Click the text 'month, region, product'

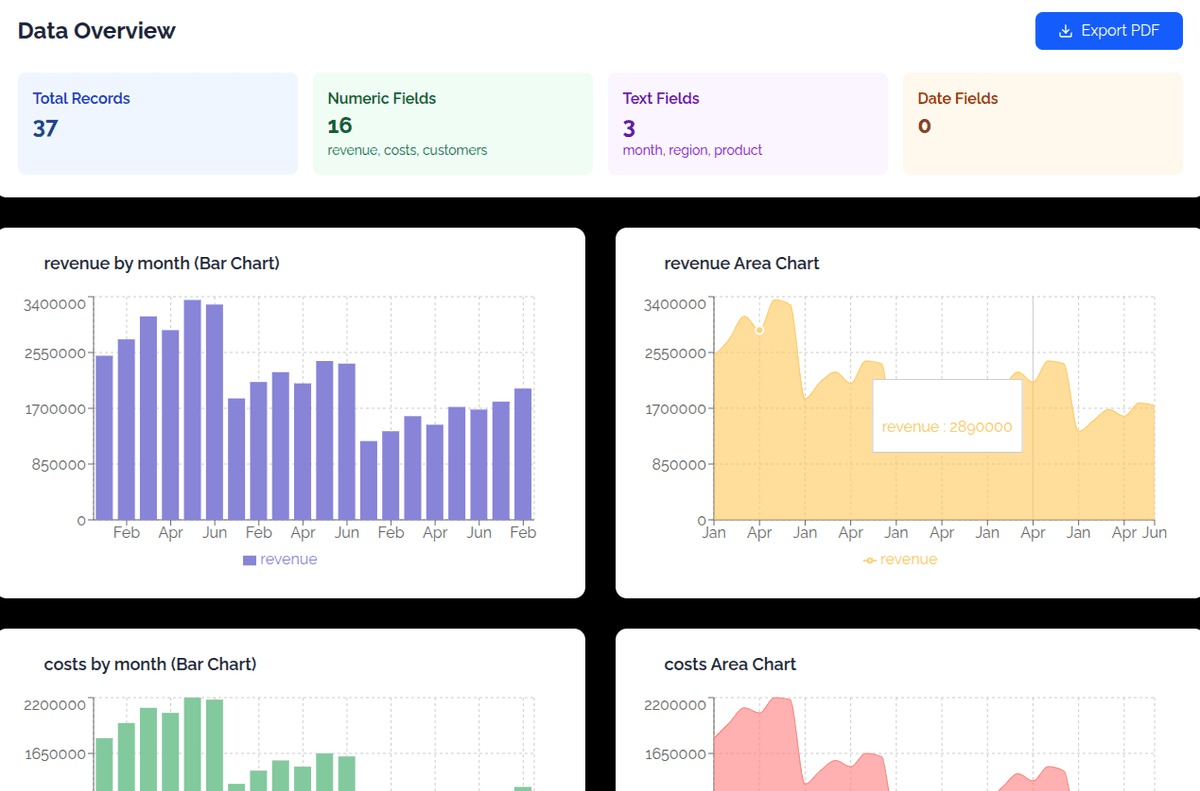coord(692,150)
